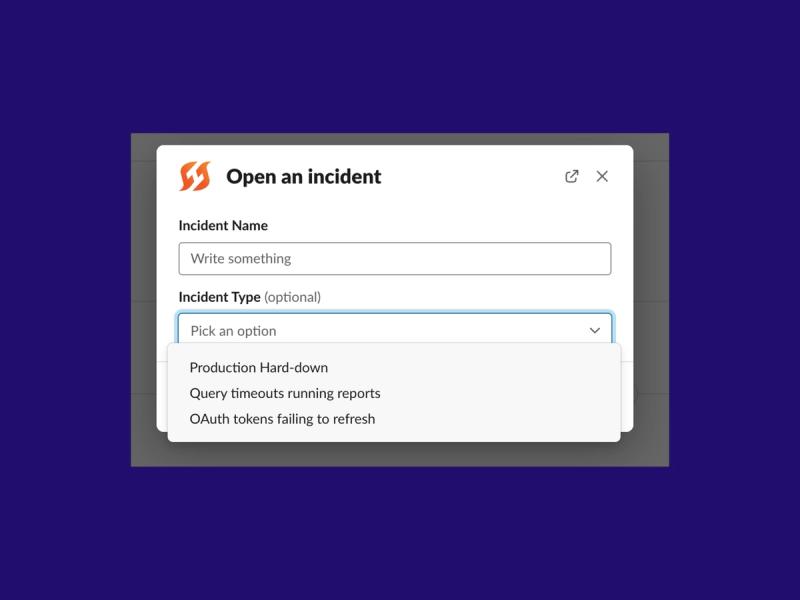The image size is (800, 600).
Task: Click empty header space beside dialog title
Action: pyautogui.click(x=472, y=177)
